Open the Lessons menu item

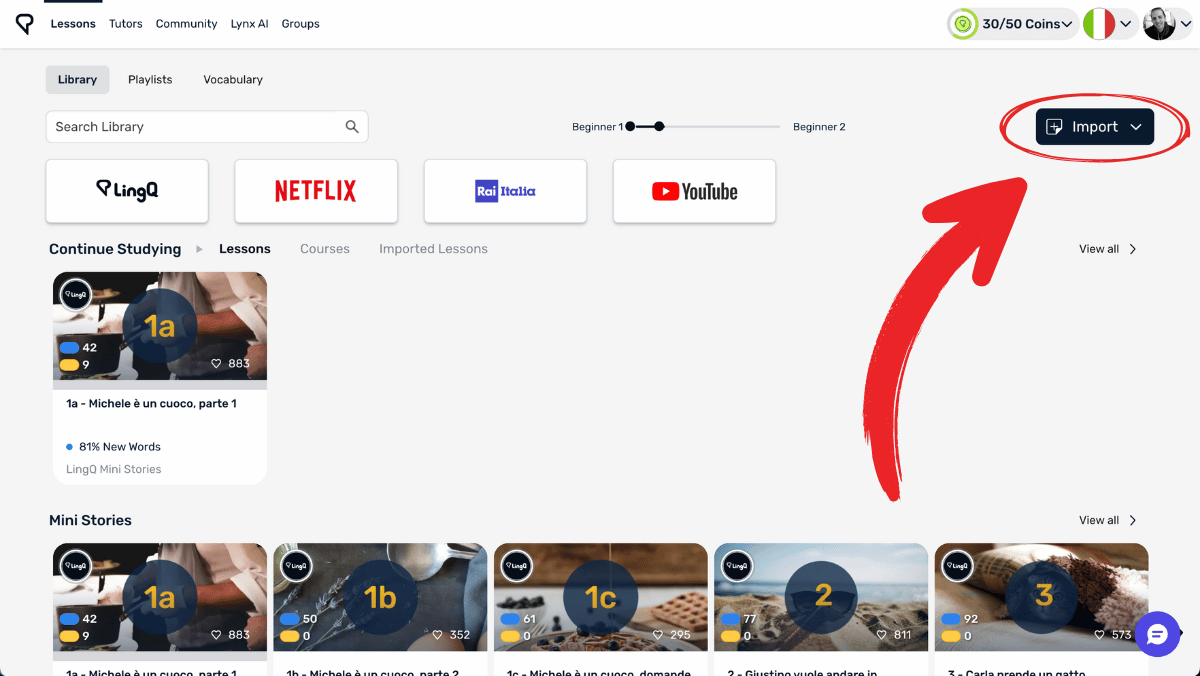pyautogui.click(x=73, y=24)
